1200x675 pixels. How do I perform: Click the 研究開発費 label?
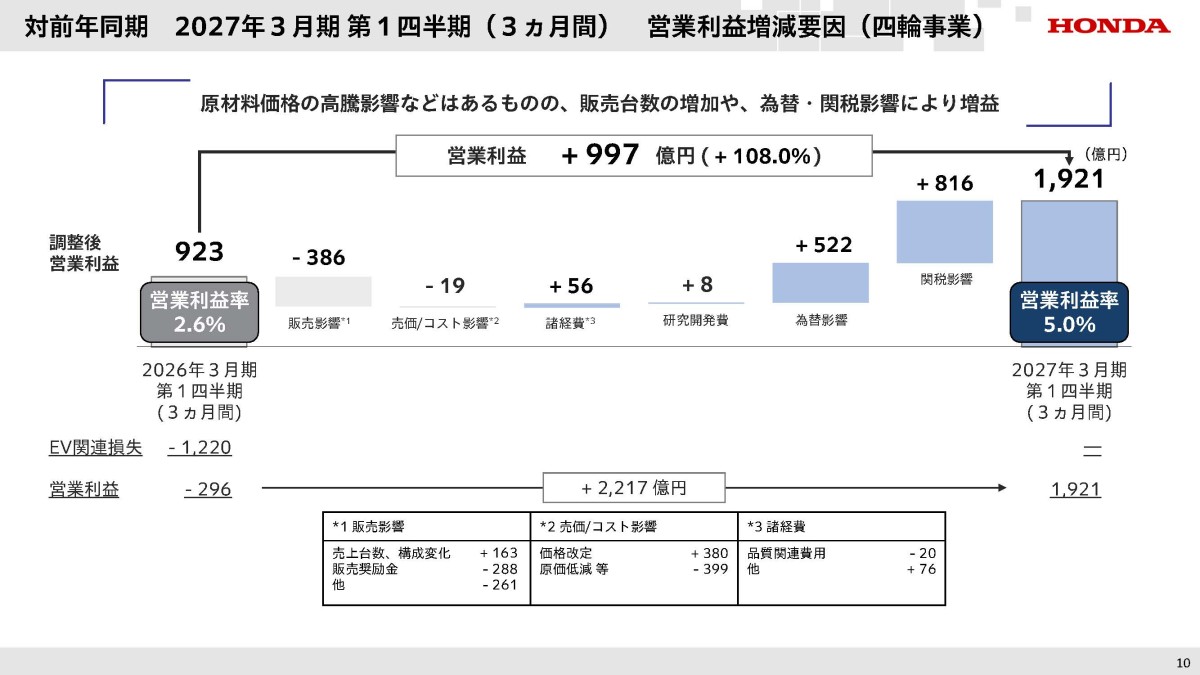696,321
